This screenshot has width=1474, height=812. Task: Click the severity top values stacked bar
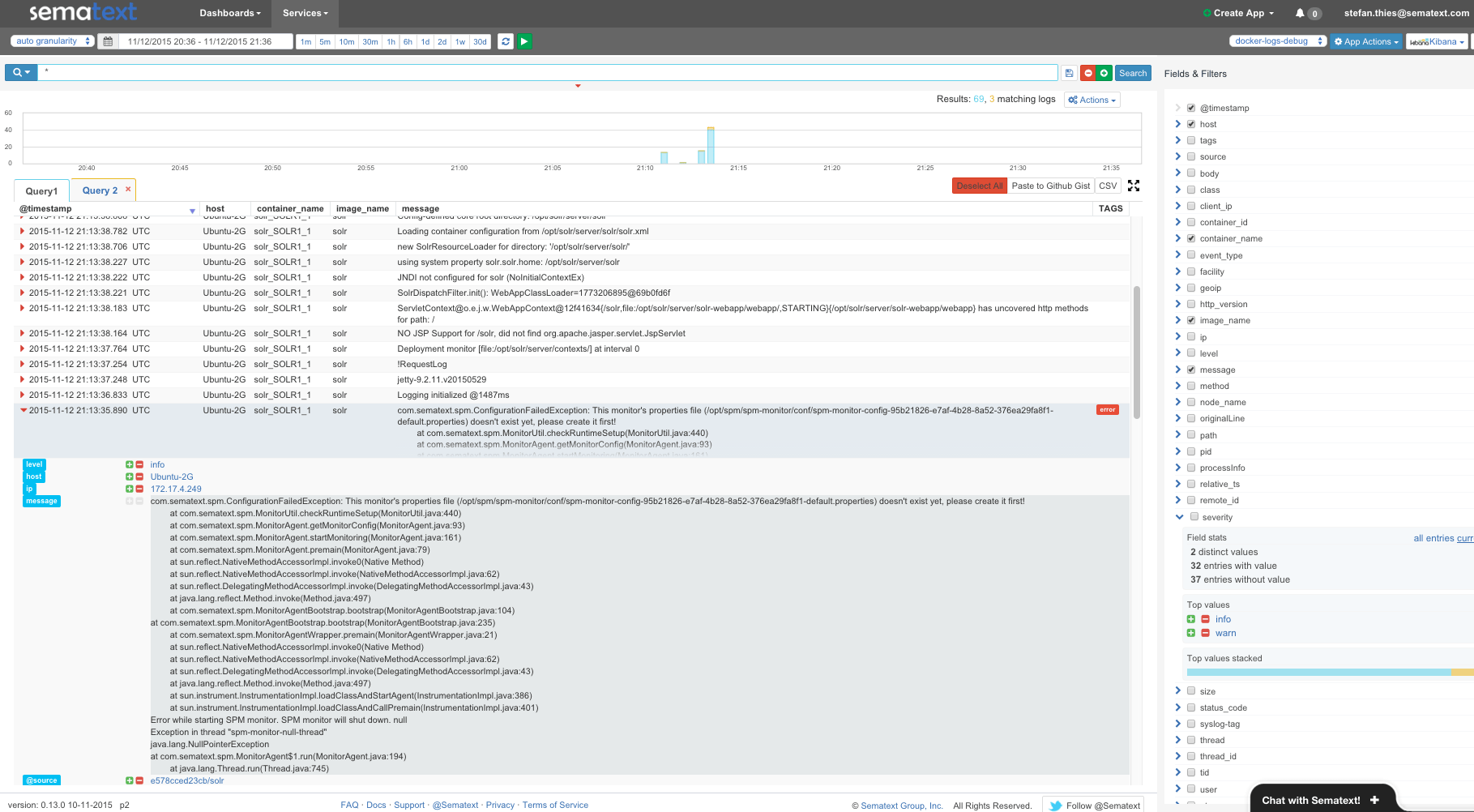[1330, 672]
